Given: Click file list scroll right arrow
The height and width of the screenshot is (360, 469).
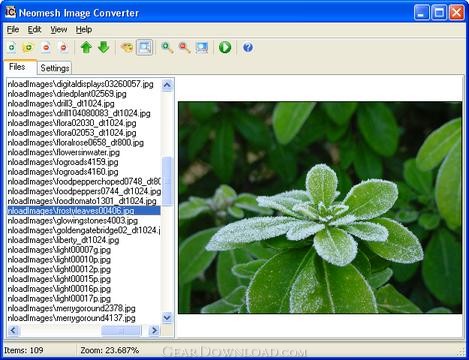Looking at the screenshot, I should click(154, 330).
